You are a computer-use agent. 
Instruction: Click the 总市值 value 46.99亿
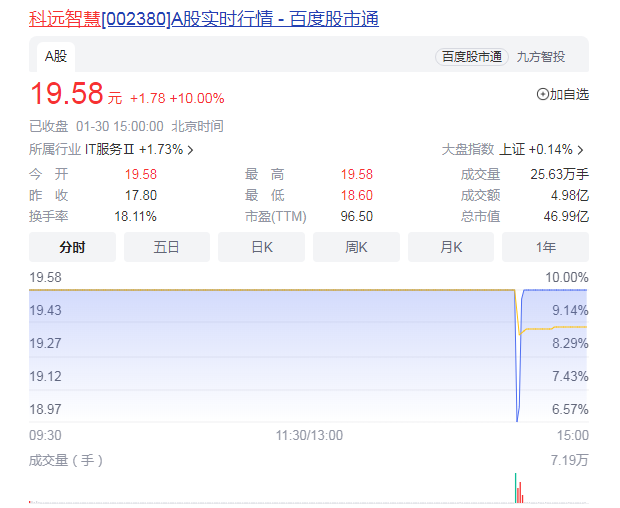click(x=566, y=216)
